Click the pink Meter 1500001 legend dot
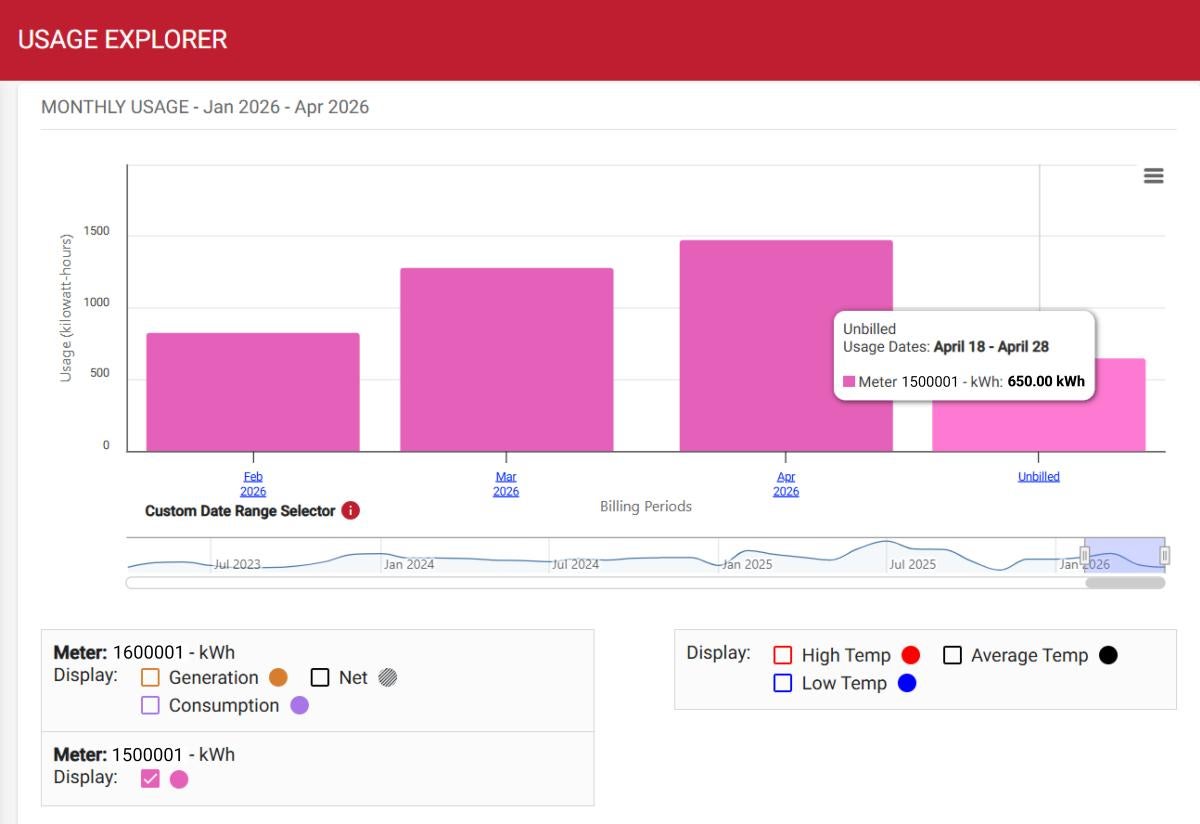 [179, 780]
